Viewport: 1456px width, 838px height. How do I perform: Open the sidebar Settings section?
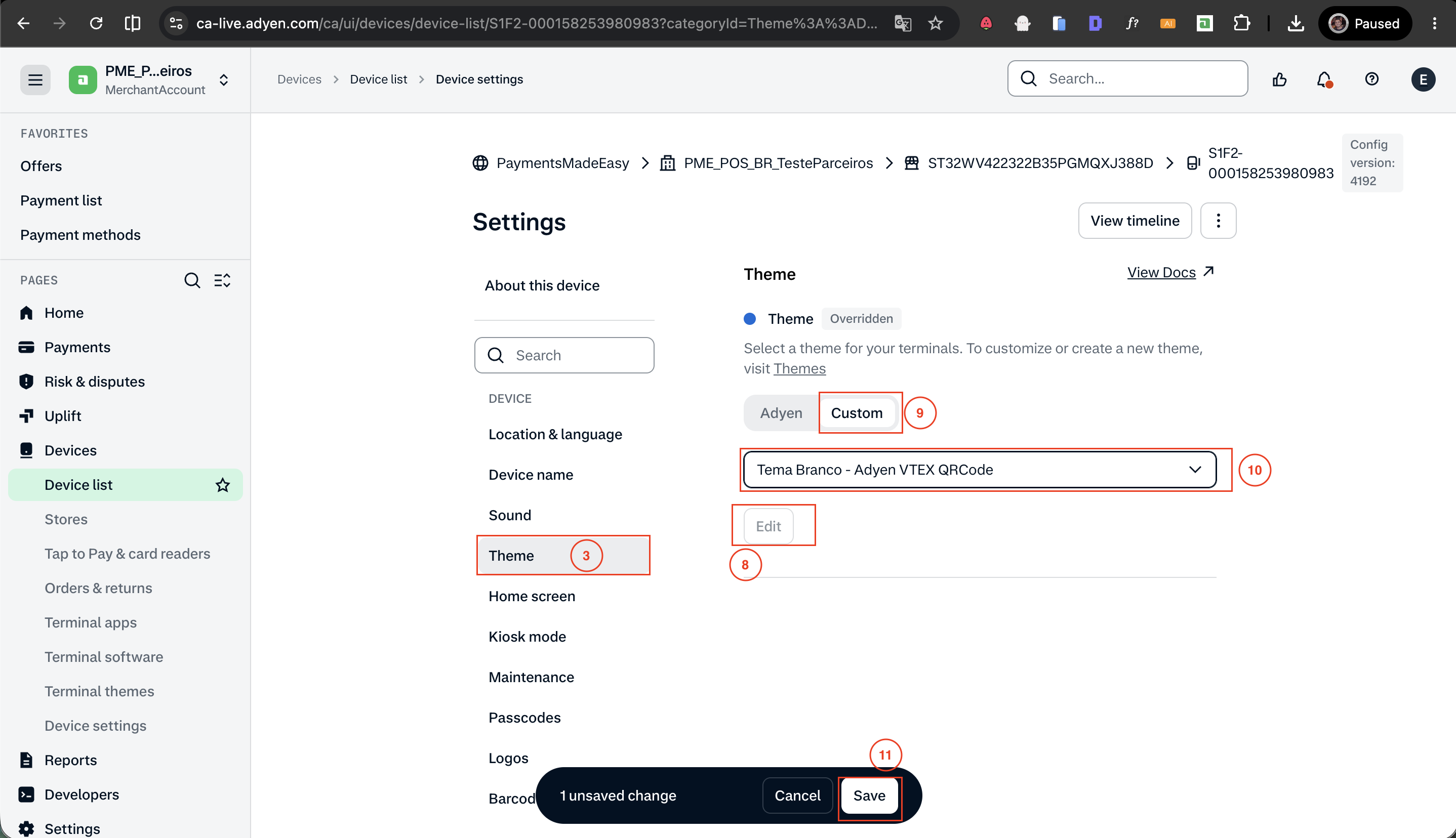pos(72,828)
